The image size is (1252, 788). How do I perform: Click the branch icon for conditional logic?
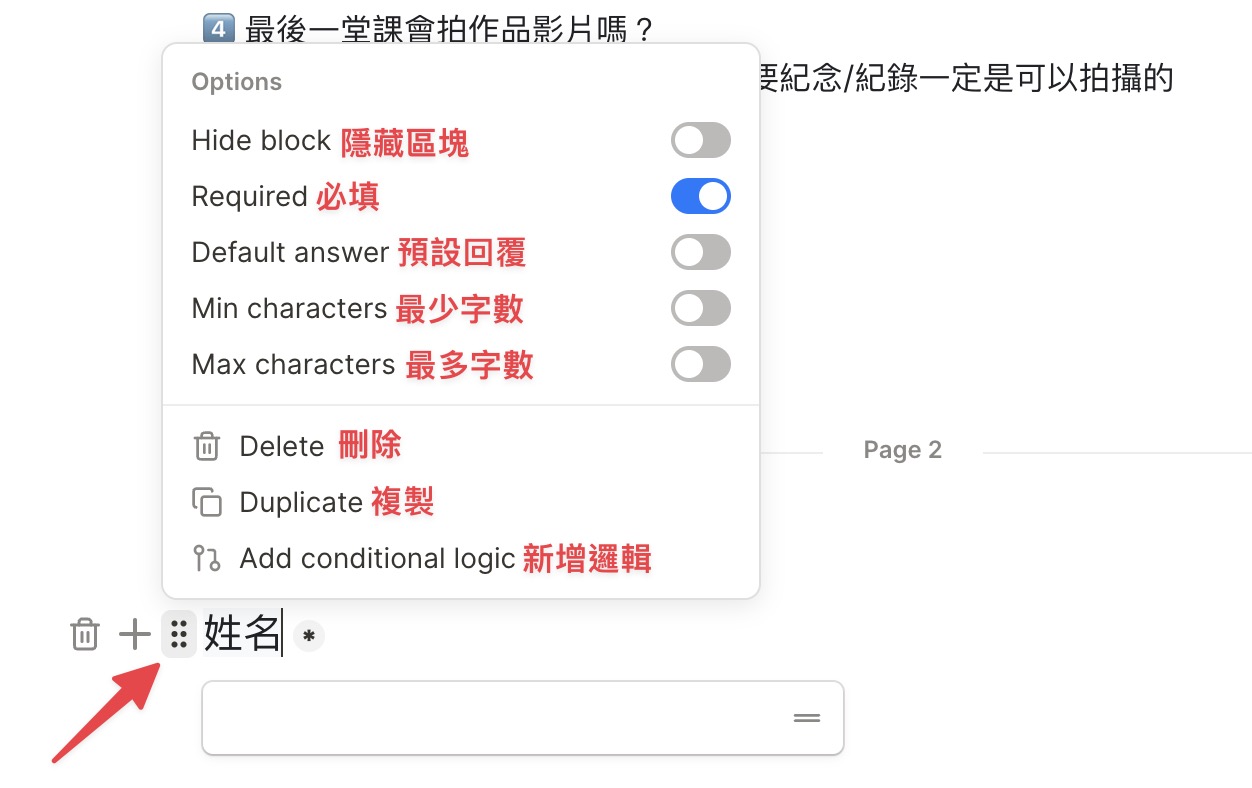206,558
